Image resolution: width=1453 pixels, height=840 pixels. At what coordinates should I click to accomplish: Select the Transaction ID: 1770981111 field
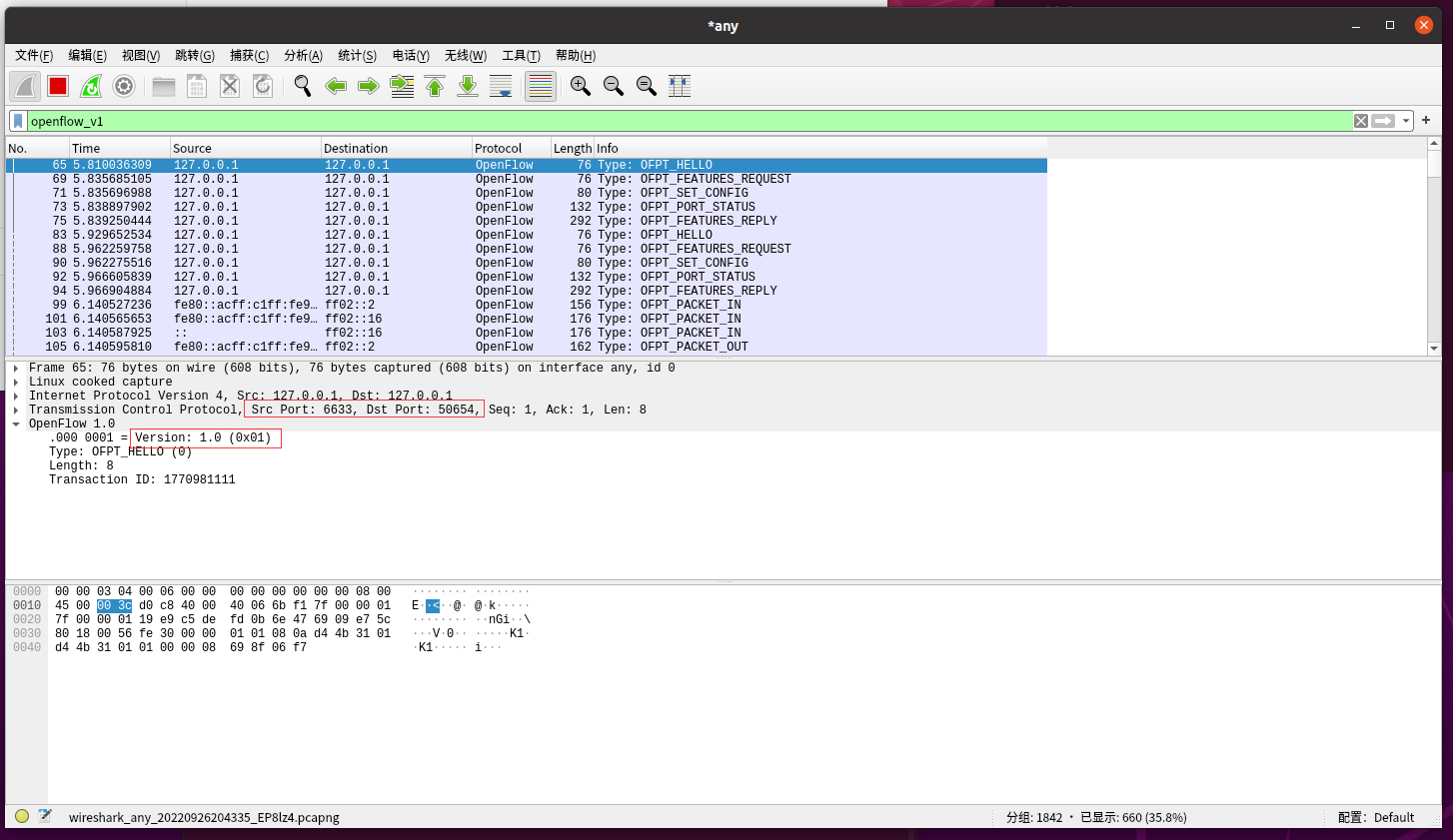click(x=142, y=480)
